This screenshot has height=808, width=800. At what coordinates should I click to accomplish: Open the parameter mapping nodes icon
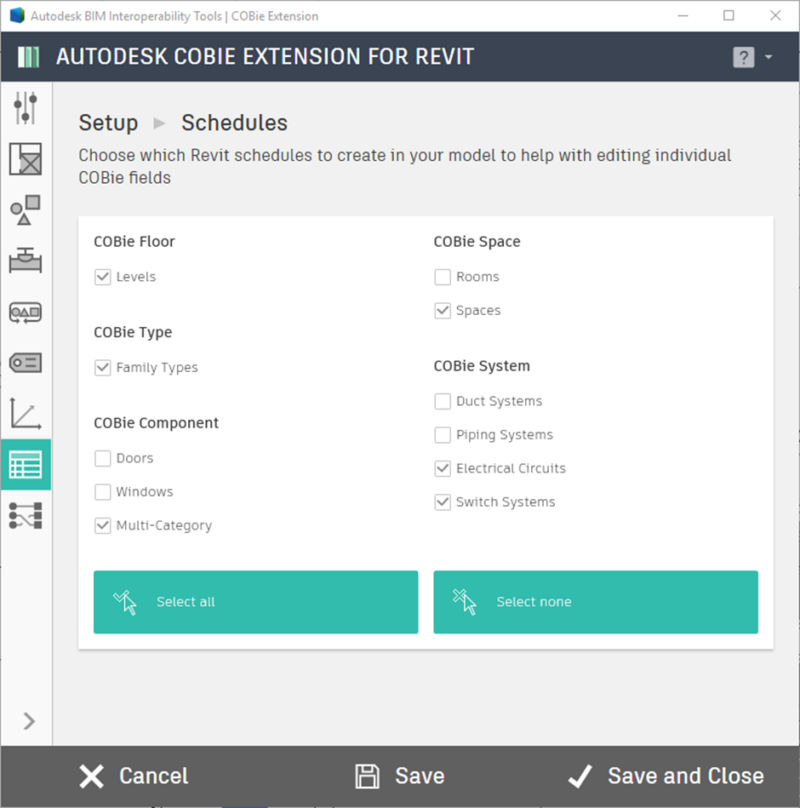tap(25, 516)
